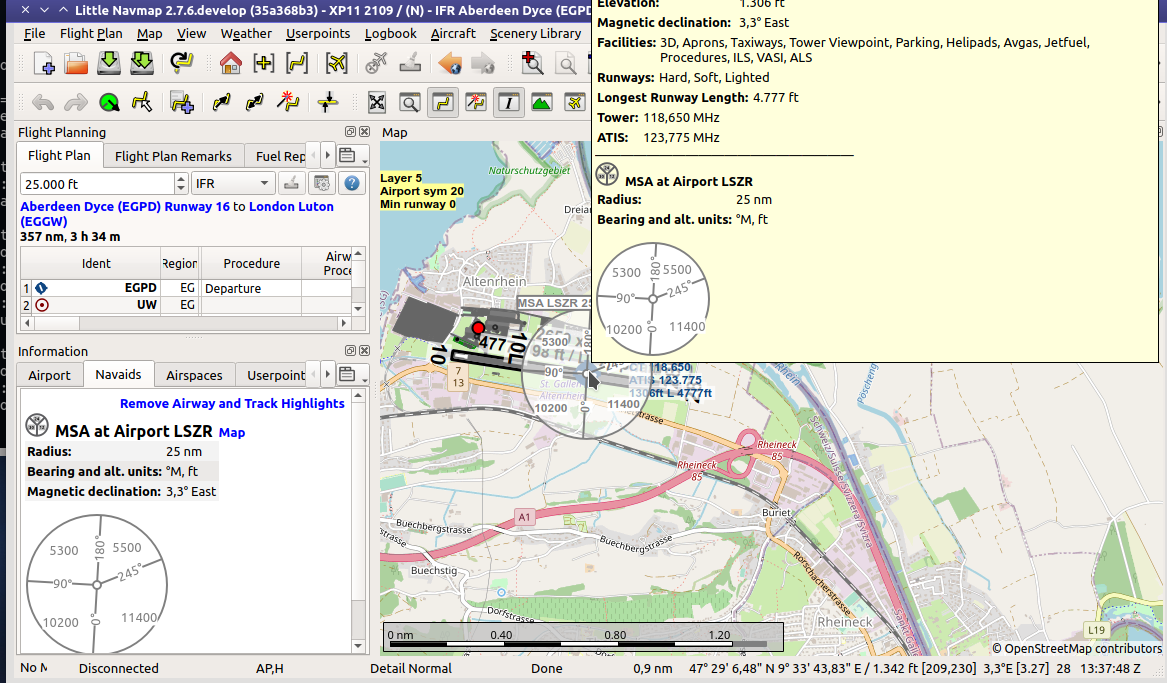Click the yellow plus center icon
This screenshot has height=683, width=1167.
[x=263, y=63]
